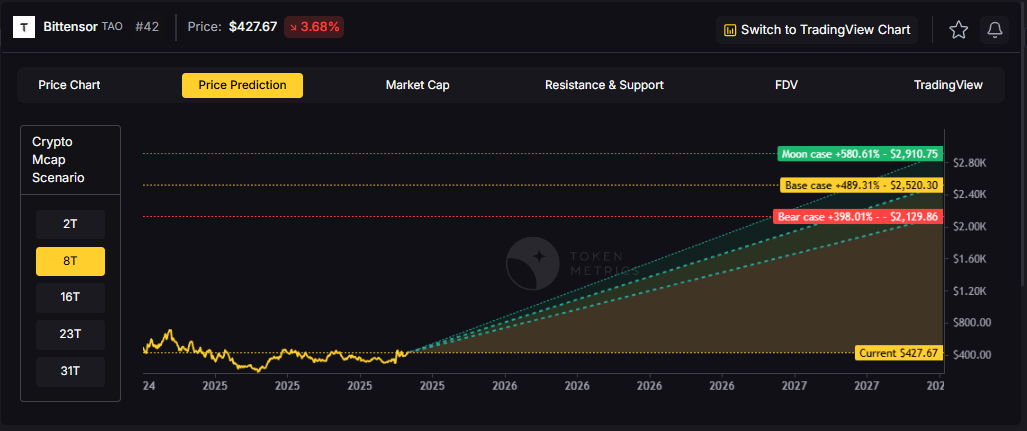Click the $2.00K axis label

pos(971,227)
